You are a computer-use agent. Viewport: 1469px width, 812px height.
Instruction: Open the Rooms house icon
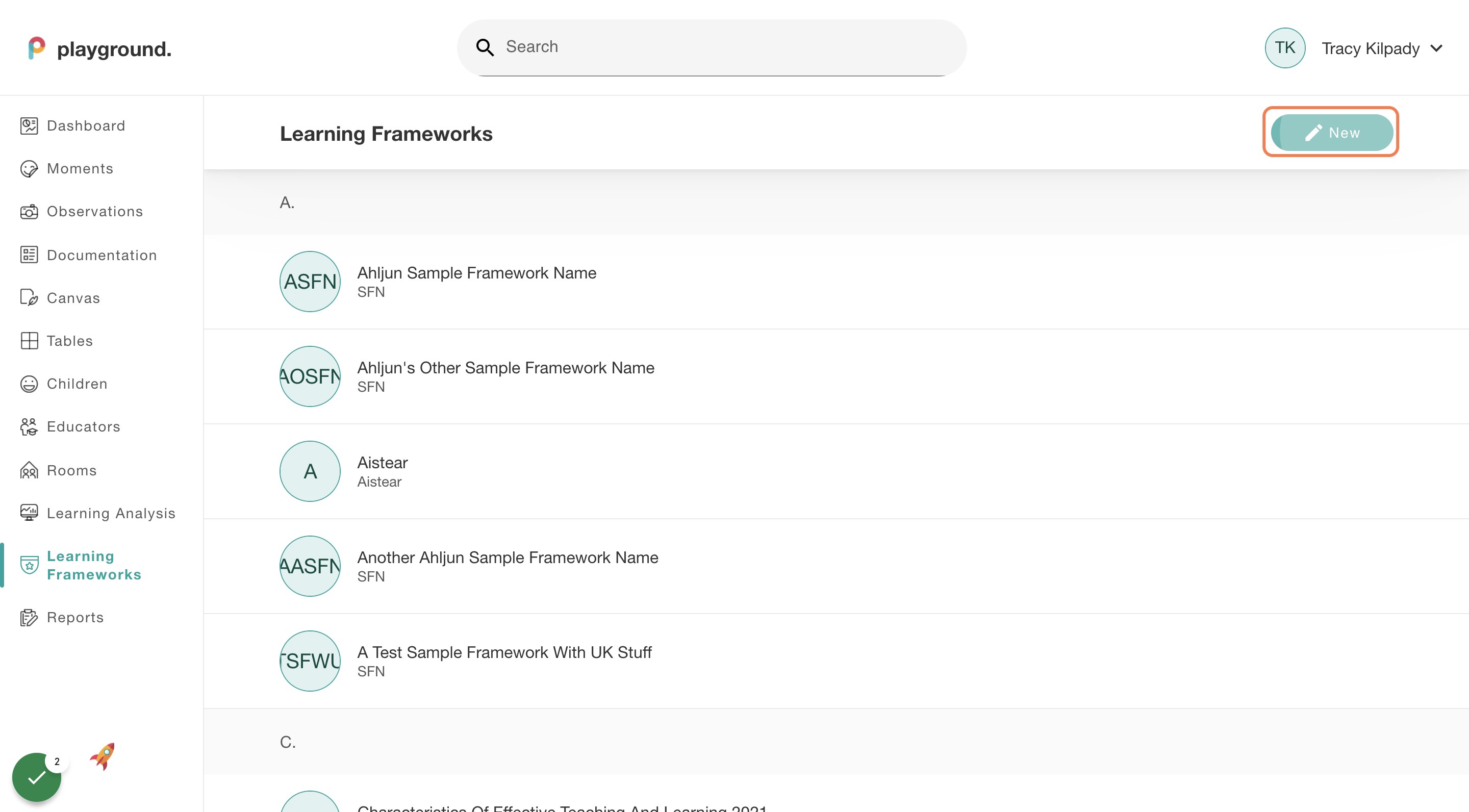(29, 470)
